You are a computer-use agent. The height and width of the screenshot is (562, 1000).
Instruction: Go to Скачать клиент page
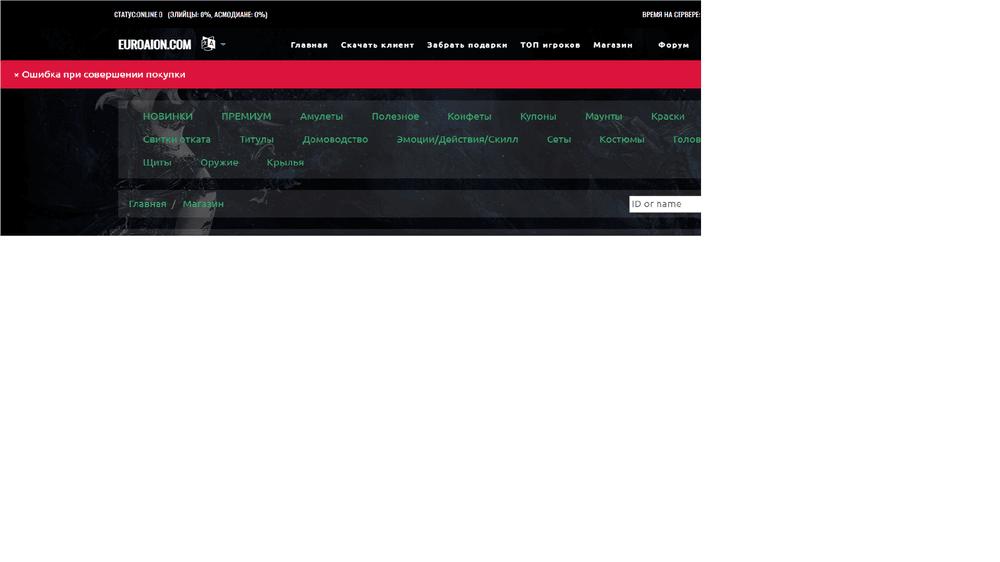(x=377, y=45)
